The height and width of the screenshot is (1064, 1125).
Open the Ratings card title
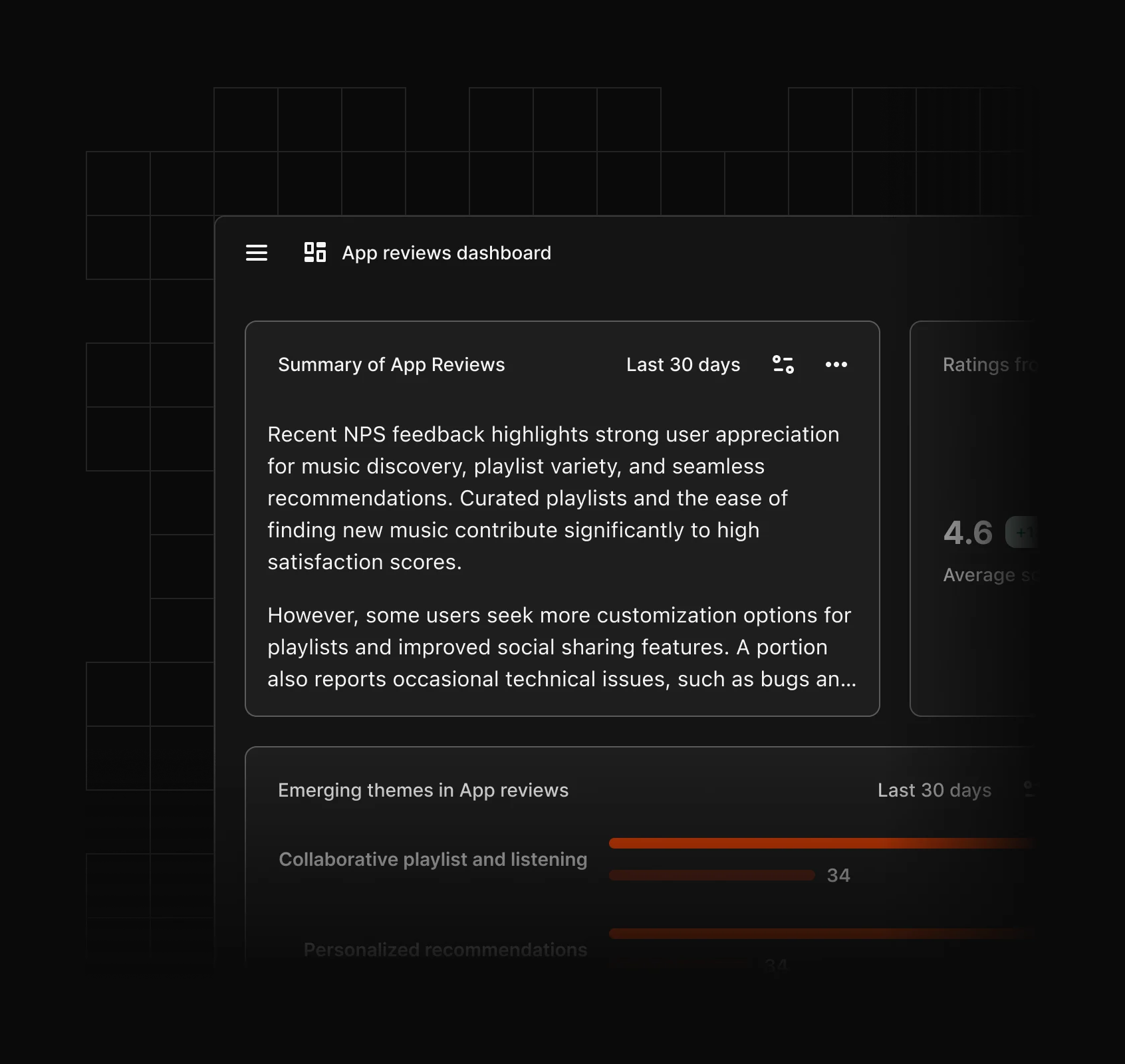coord(988,364)
